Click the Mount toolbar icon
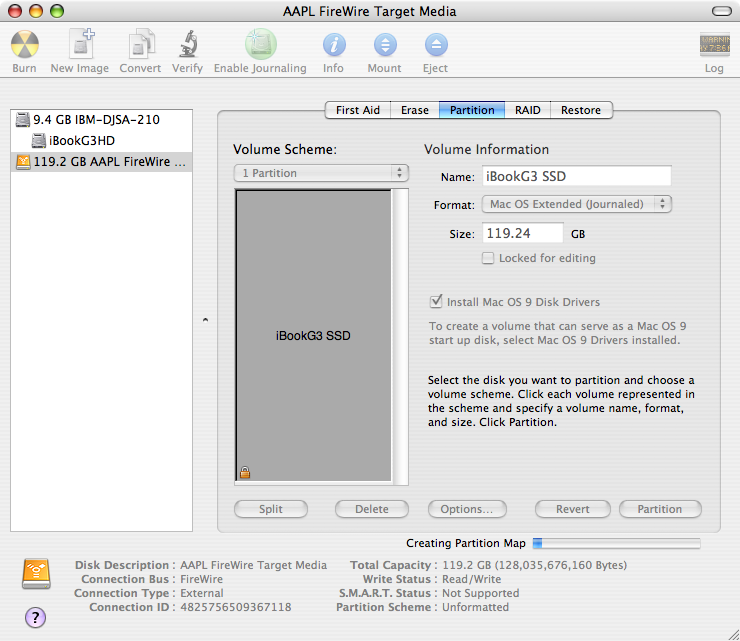Viewport: 740px width, 641px height. [x=385, y=45]
